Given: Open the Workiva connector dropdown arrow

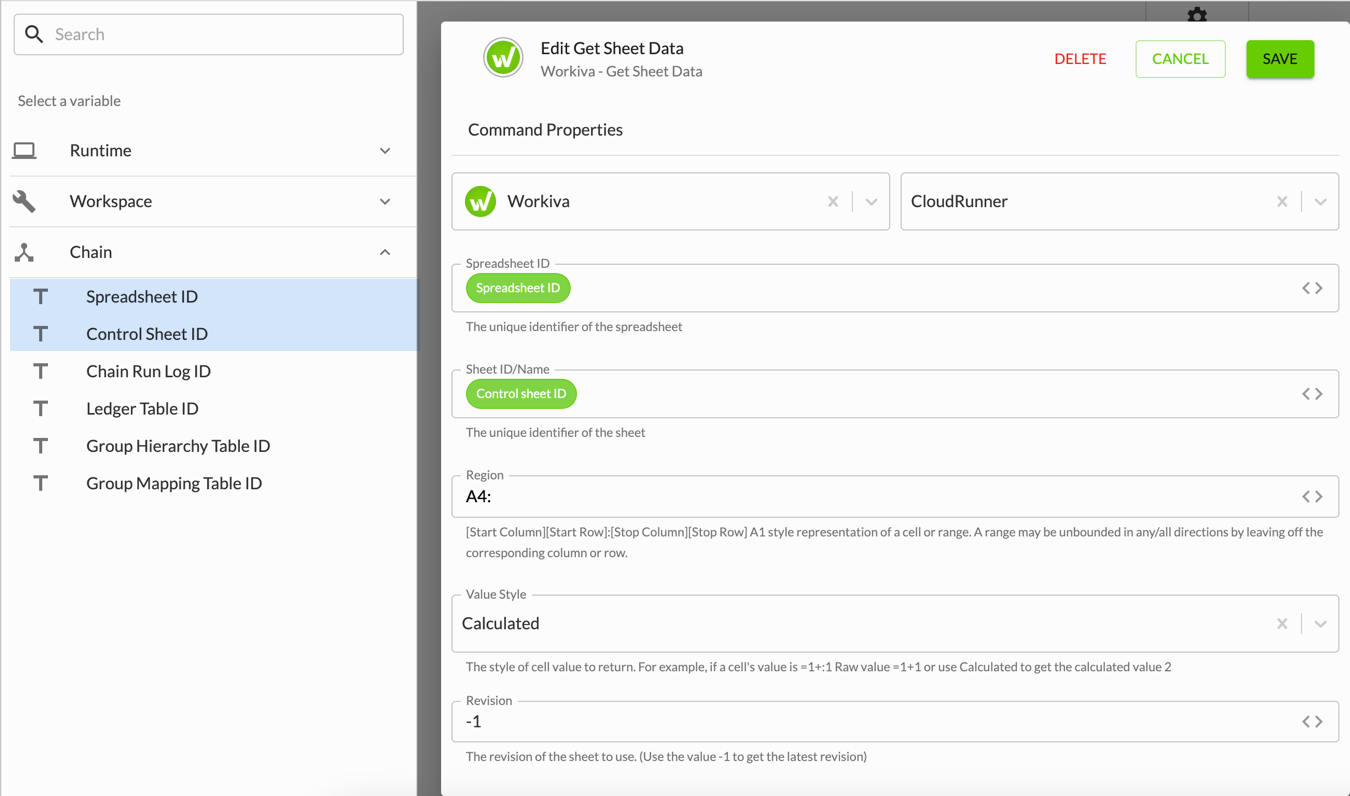Looking at the screenshot, I should pos(871,202).
